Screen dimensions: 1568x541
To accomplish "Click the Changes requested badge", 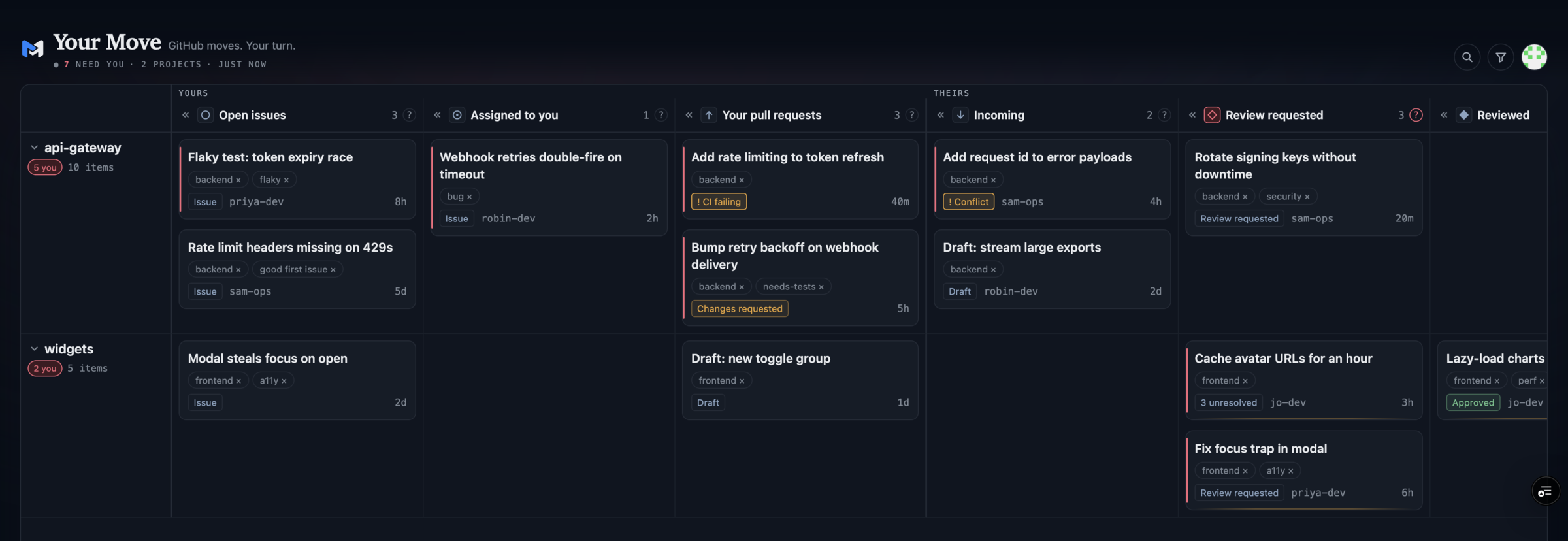I will 740,308.
